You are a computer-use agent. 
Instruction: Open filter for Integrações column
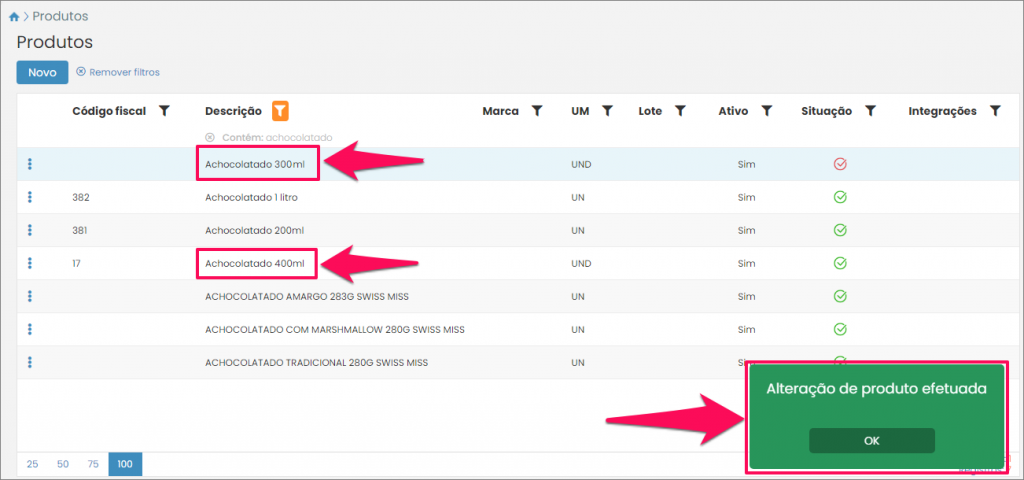(x=994, y=111)
